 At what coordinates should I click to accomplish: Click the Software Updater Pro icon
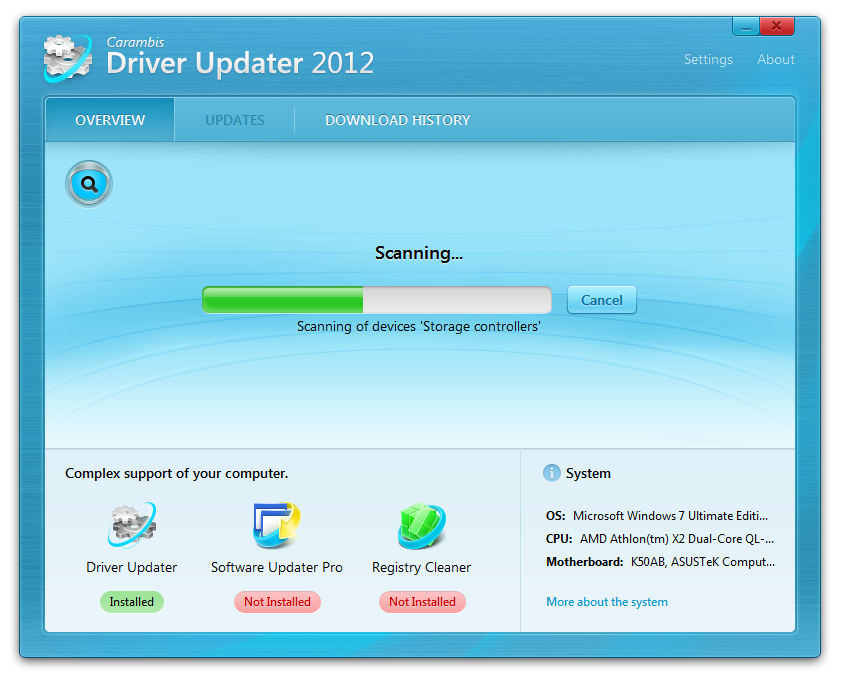[277, 525]
